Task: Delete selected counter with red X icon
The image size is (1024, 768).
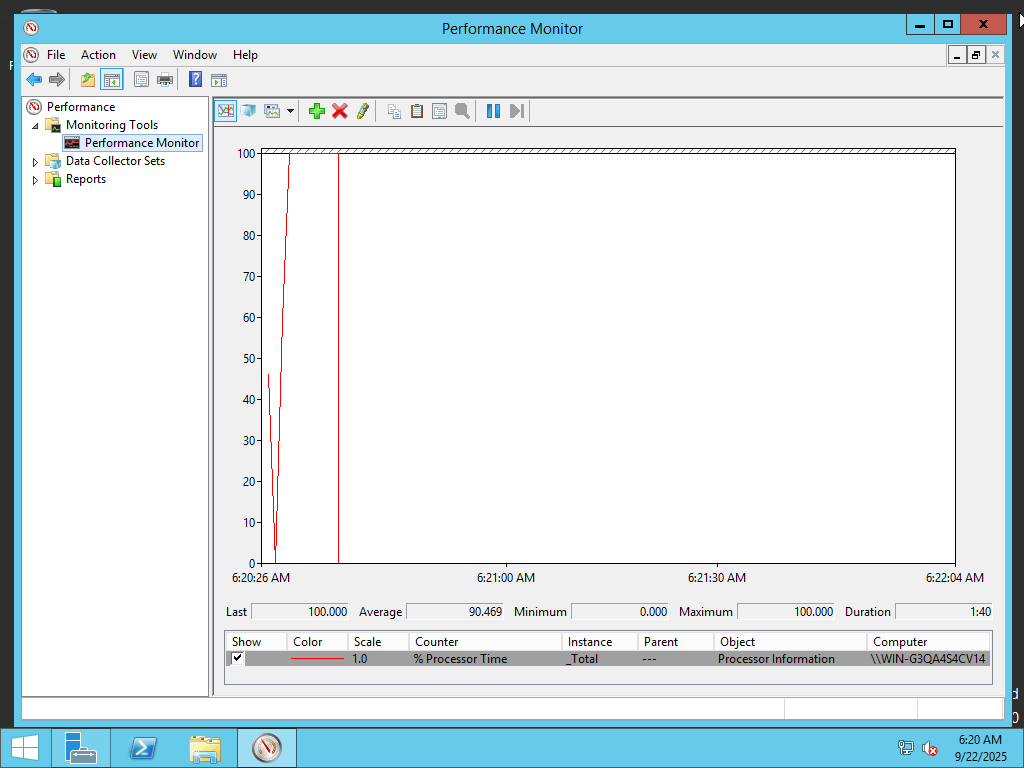Action: tap(340, 111)
